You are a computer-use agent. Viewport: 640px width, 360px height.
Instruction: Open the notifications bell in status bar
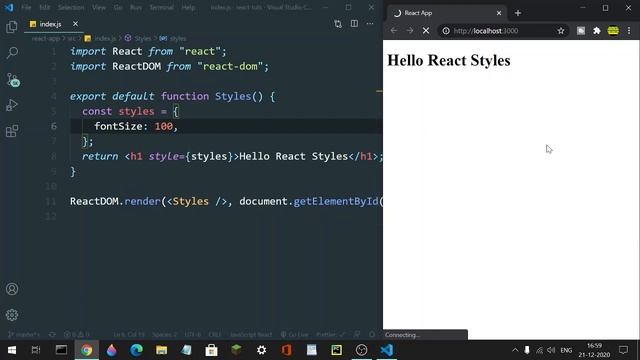pos(372,334)
